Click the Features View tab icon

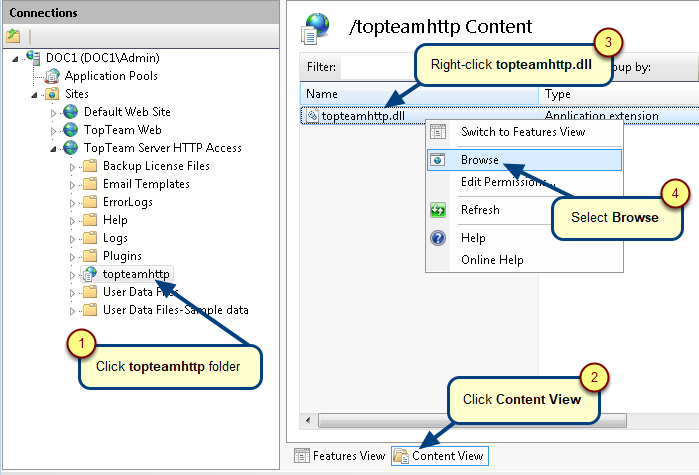pyautogui.click(x=301, y=456)
